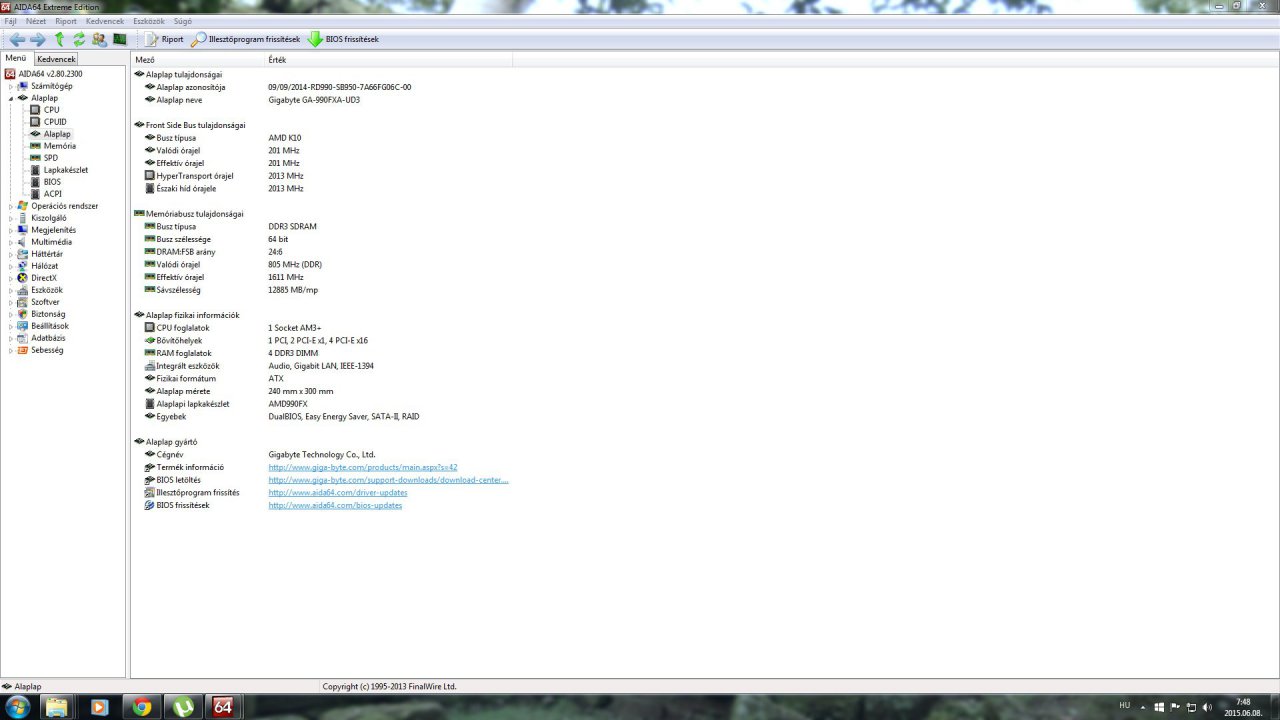Open File Explorer from the taskbar
Image resolution: width=1280 pixels, height=720 pixels.
(57, 707)
